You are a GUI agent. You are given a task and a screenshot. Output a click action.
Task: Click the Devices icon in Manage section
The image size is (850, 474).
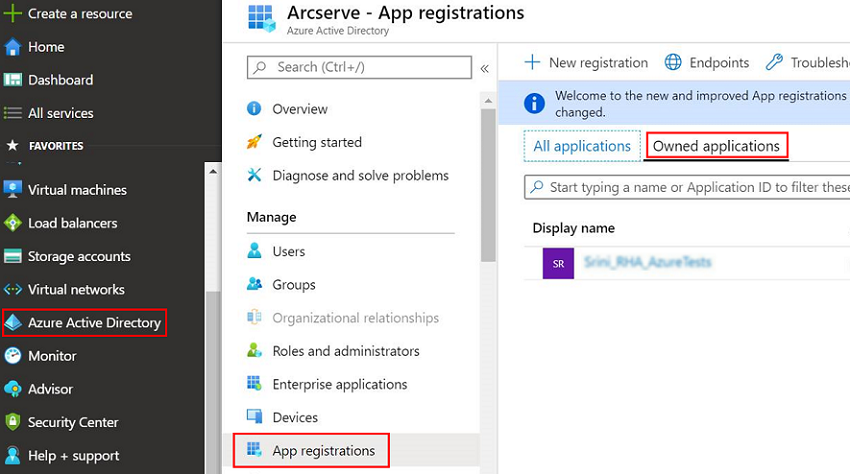pyautogui.click(x=254, y=417)
